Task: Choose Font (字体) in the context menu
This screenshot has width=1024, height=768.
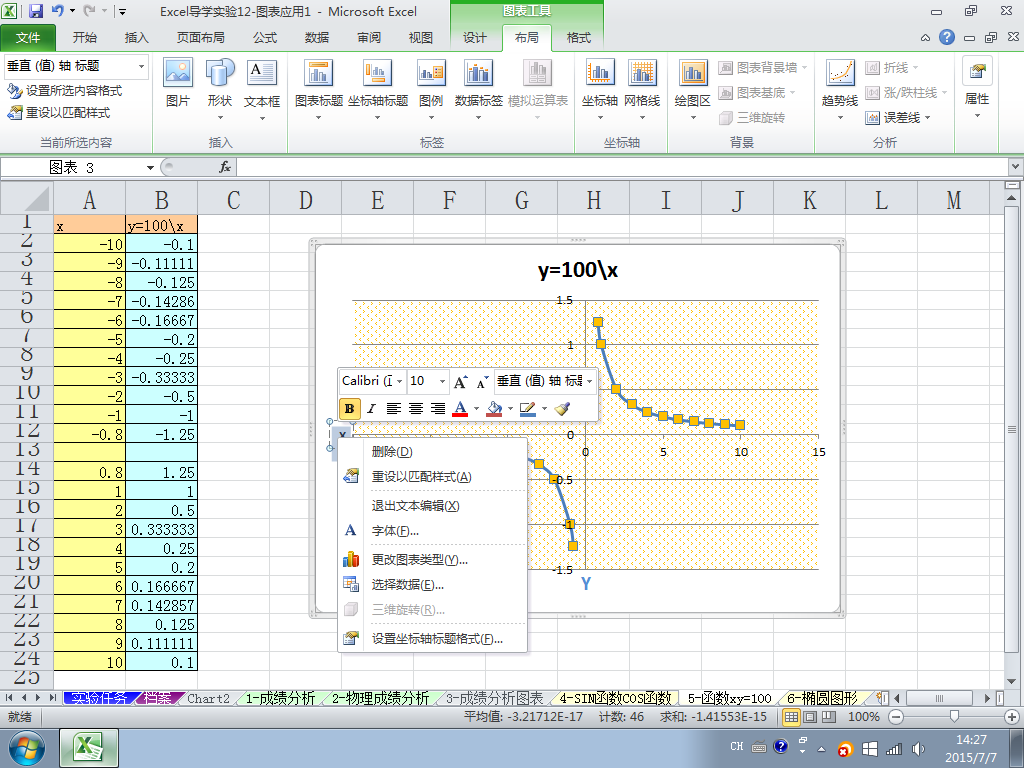Action: (x=432, y=531)
